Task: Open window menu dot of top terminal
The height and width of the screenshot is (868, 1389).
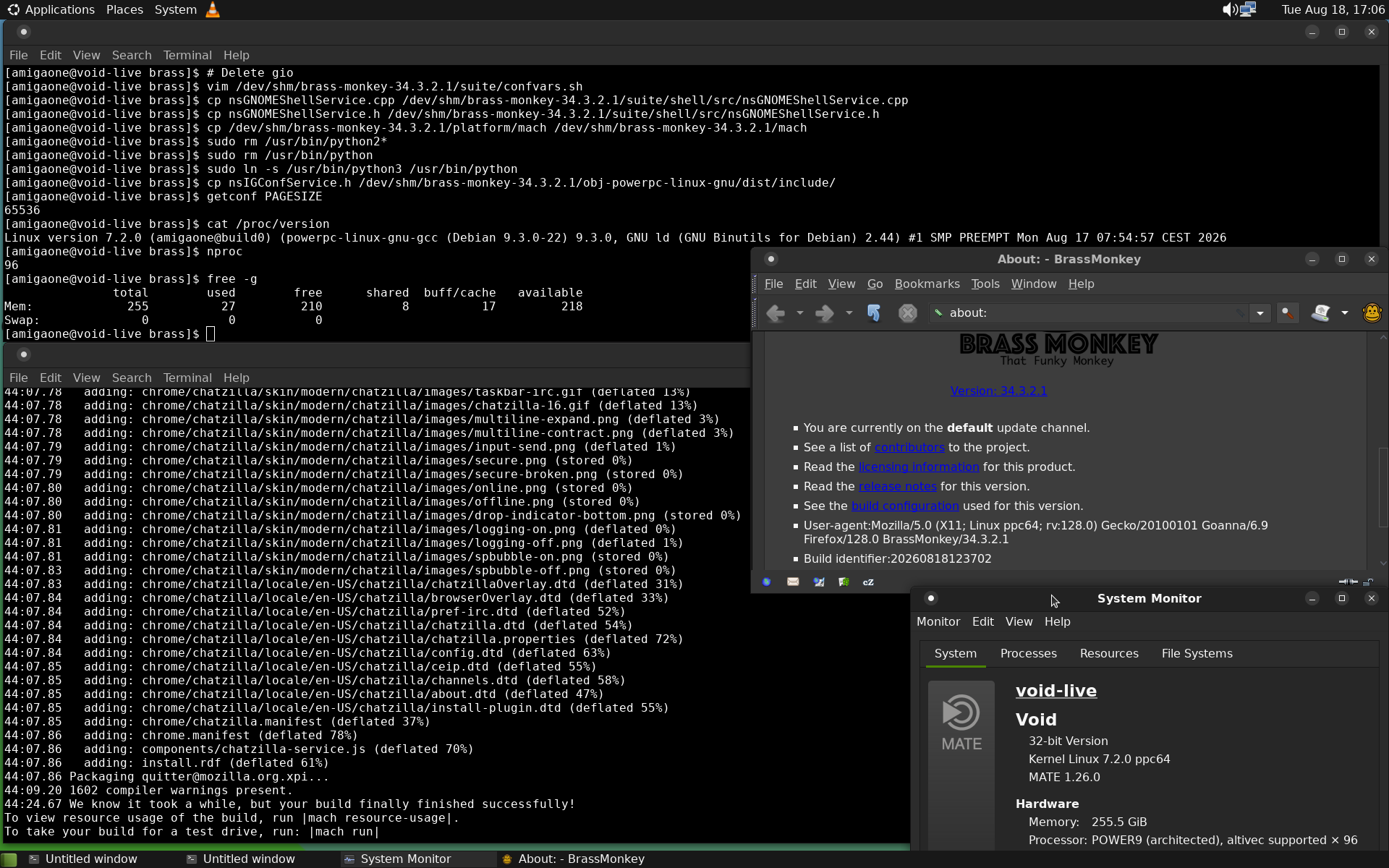Action: tap(24, 32)
